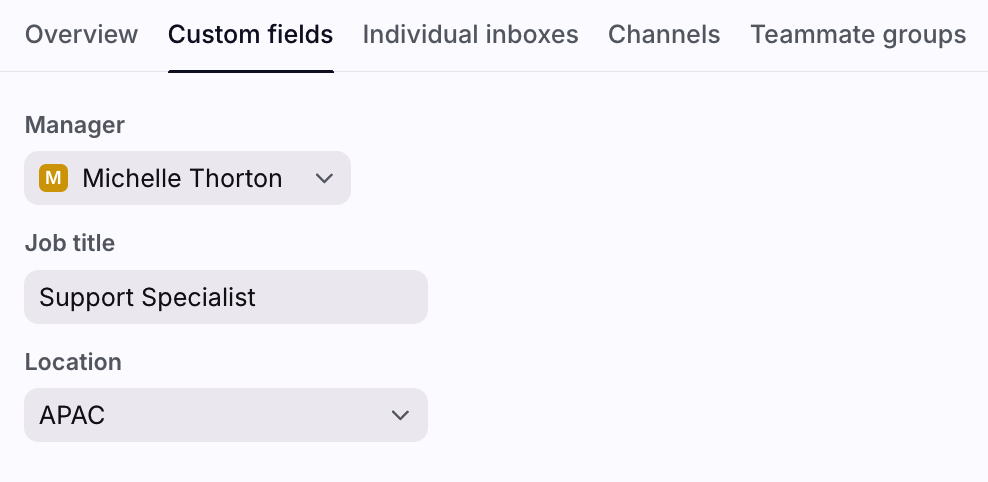Go to the Individual inboxes tab

point(470,35)
